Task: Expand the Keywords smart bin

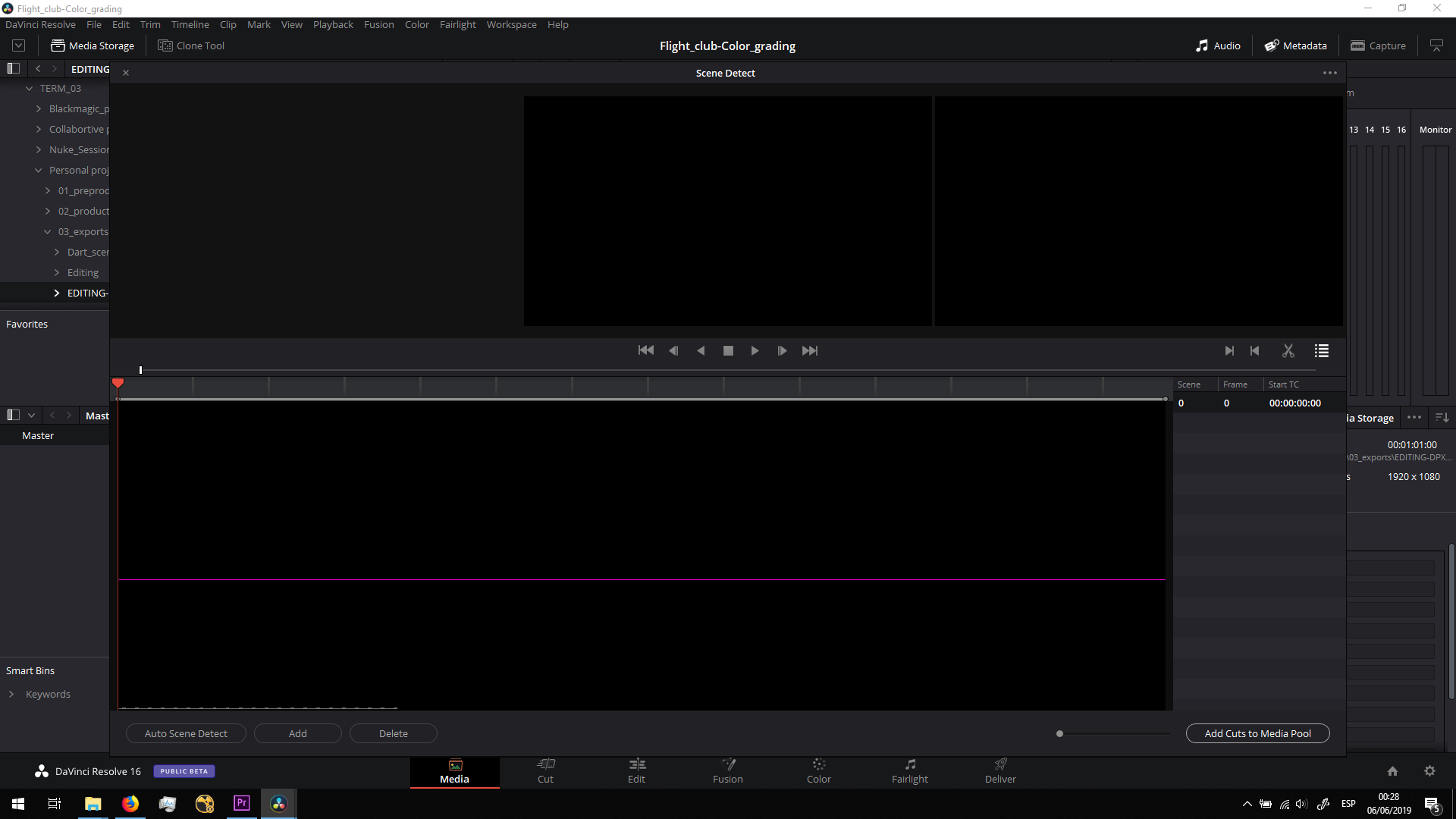Action: point(11,694)
